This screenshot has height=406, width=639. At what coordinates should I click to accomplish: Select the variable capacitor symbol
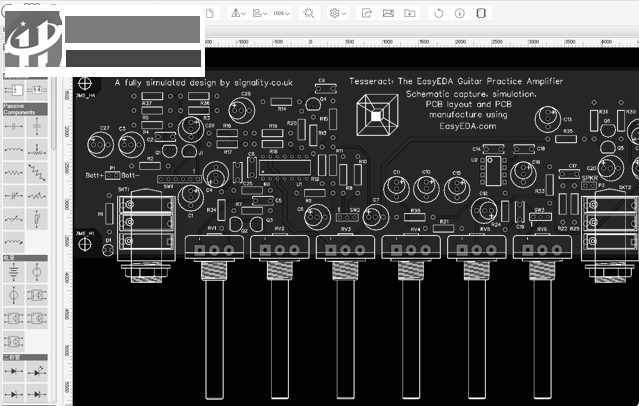tap(13, 196)
